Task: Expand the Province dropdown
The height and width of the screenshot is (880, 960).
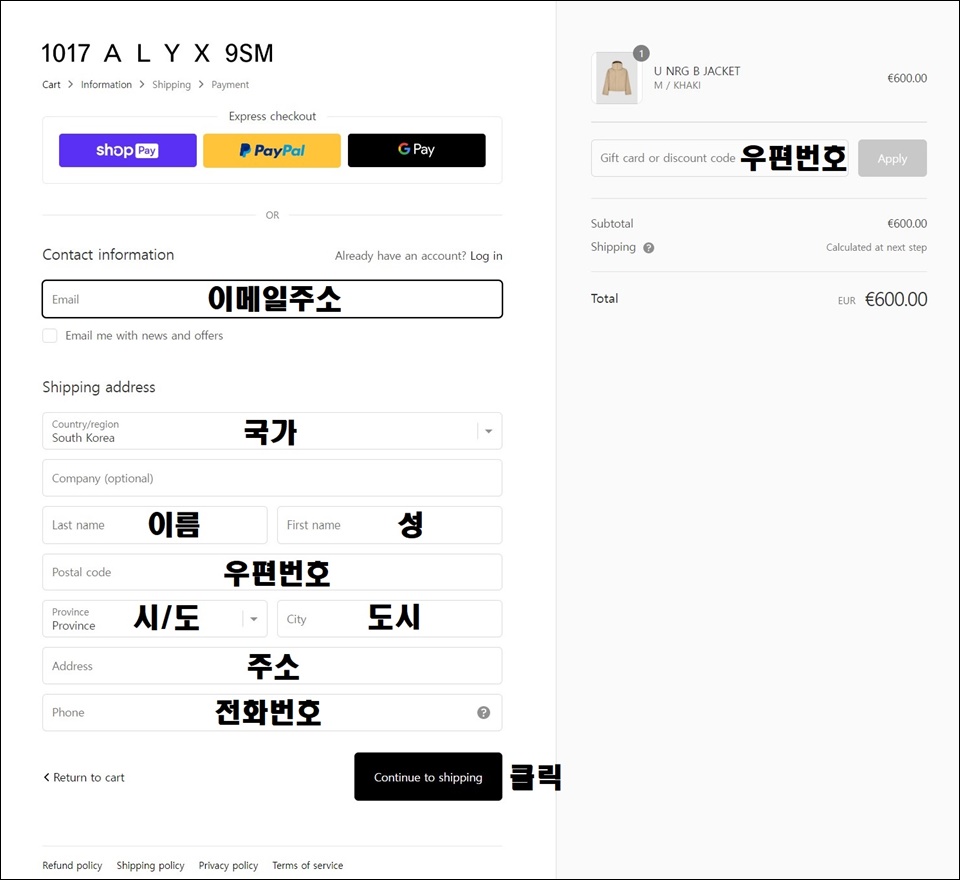Action: pos(155,619)
